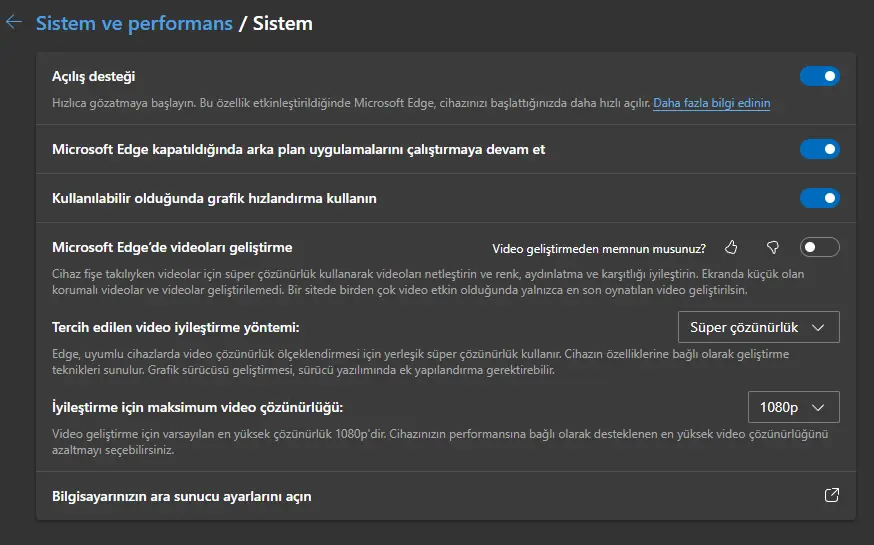
Task: Click the Açılış desteği heading text
Action: point(94,76)
